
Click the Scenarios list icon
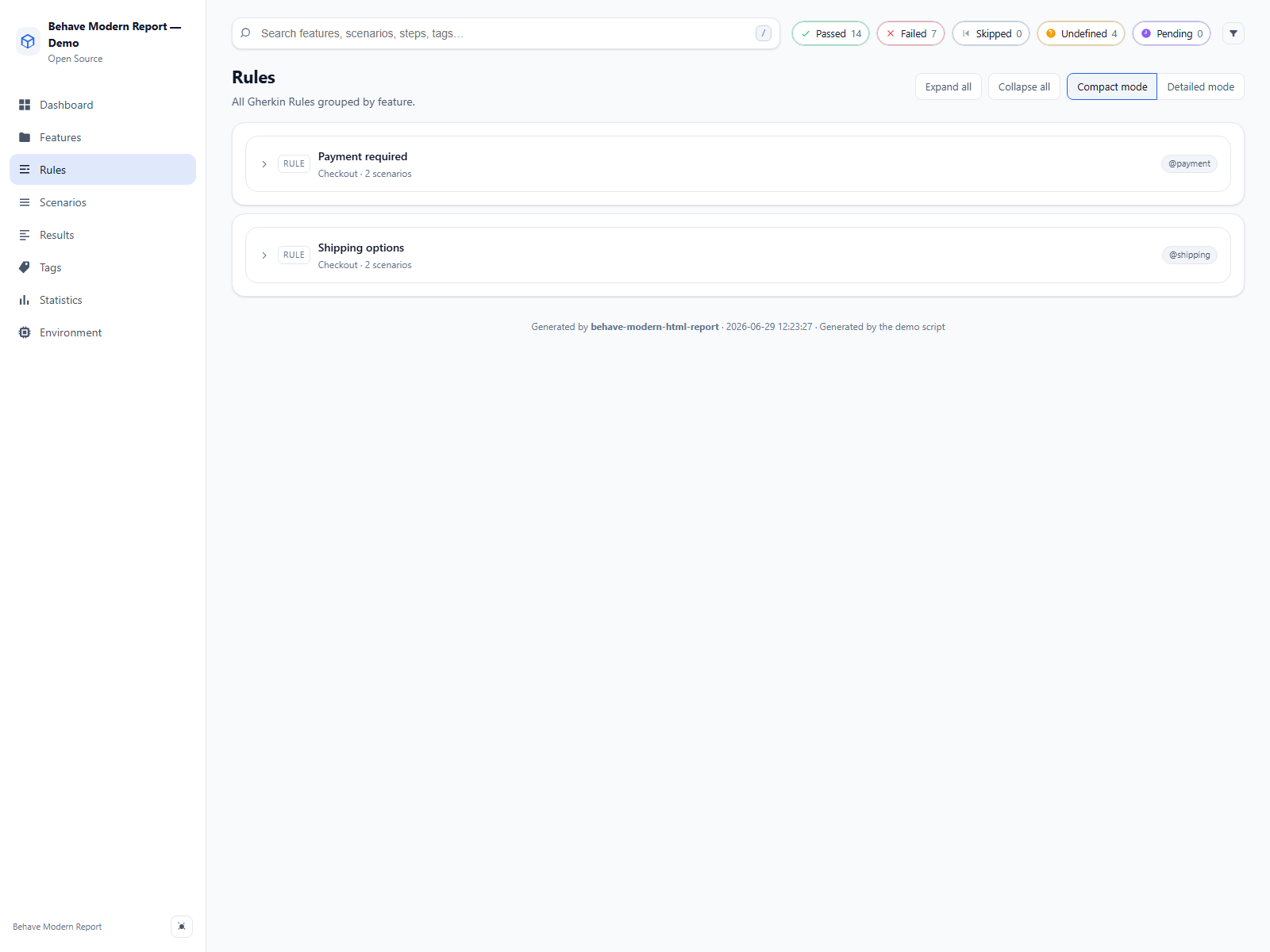click(25, 202)
